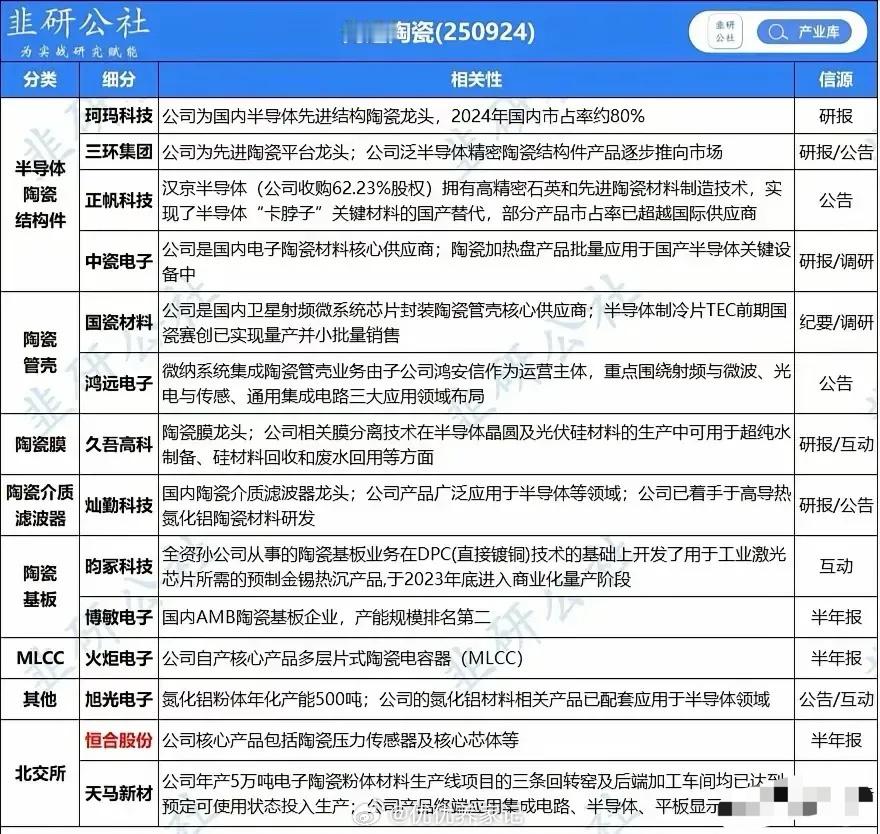The height and width of the screenshot is (834, 880).
Task: Click the stock name 博敏电子
Action: tap(118, 617)
